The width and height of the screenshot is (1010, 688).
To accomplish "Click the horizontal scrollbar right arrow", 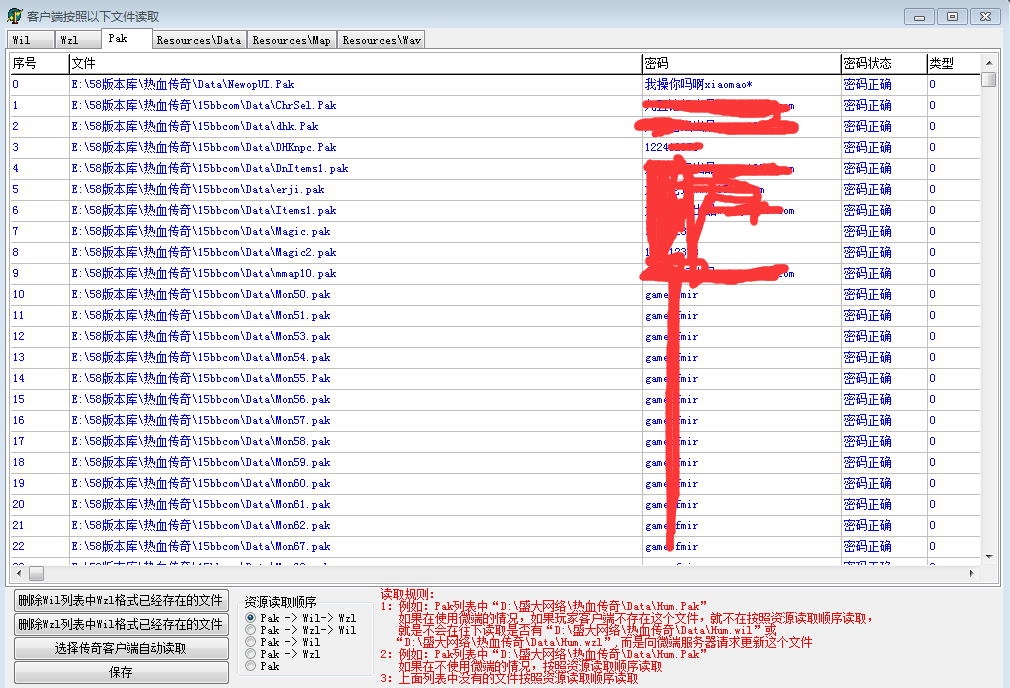I will click(971, 573).
